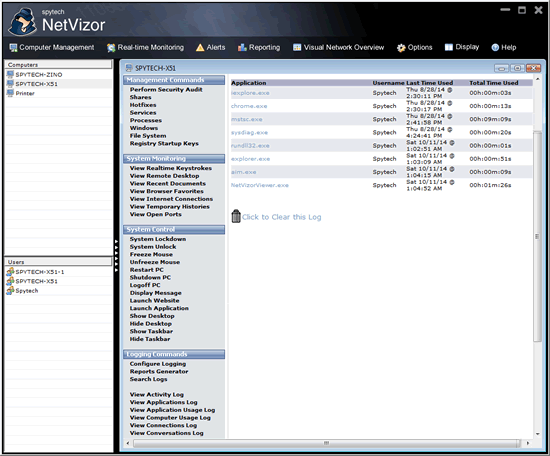550x456 pixels.
Task: Select View Conversations Log
Action: coord(167,433)
